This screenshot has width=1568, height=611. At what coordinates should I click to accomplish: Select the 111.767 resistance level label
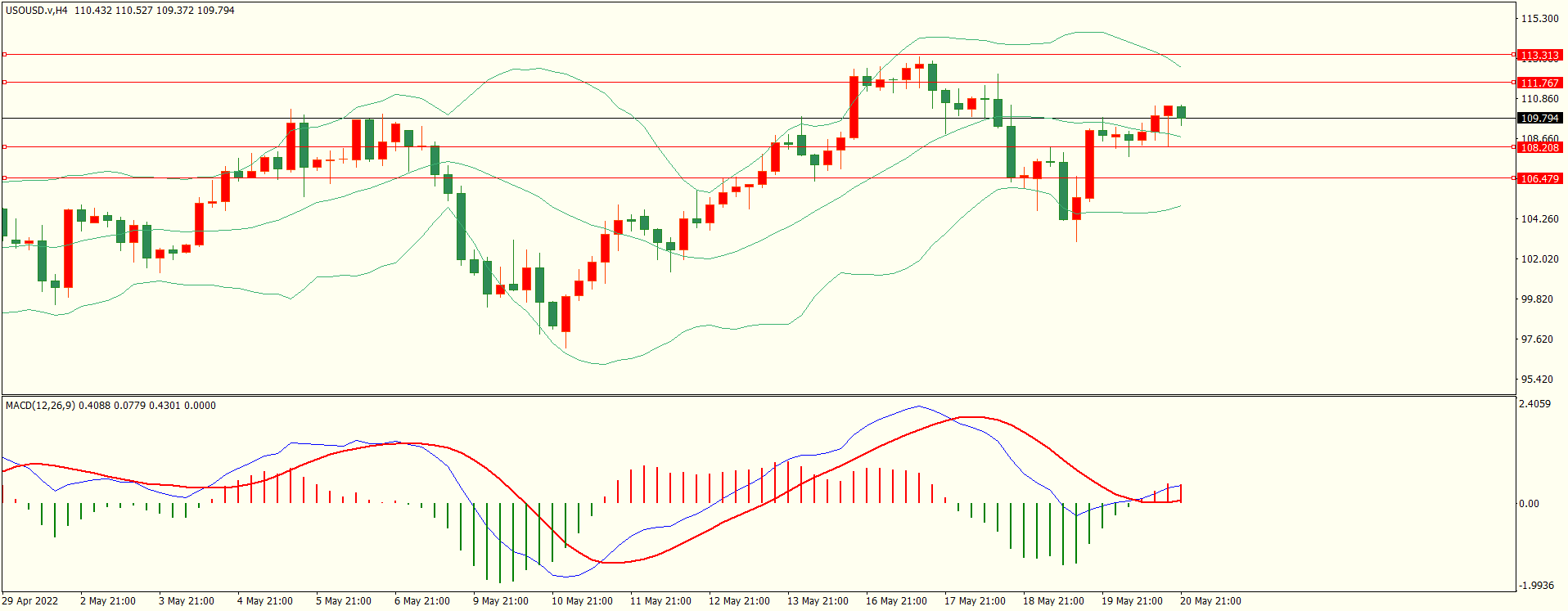(x=1539, y=83)
